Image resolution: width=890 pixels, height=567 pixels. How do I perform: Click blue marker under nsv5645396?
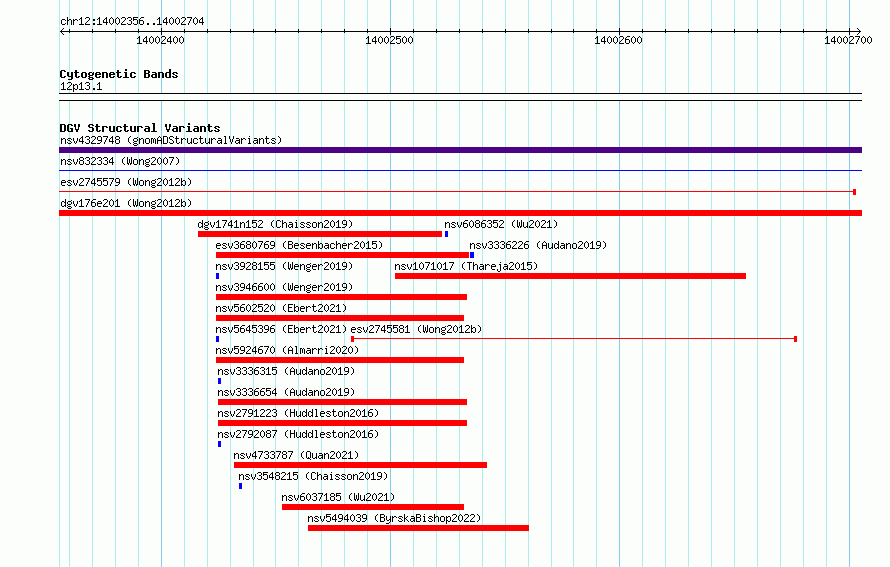(217, 339)
